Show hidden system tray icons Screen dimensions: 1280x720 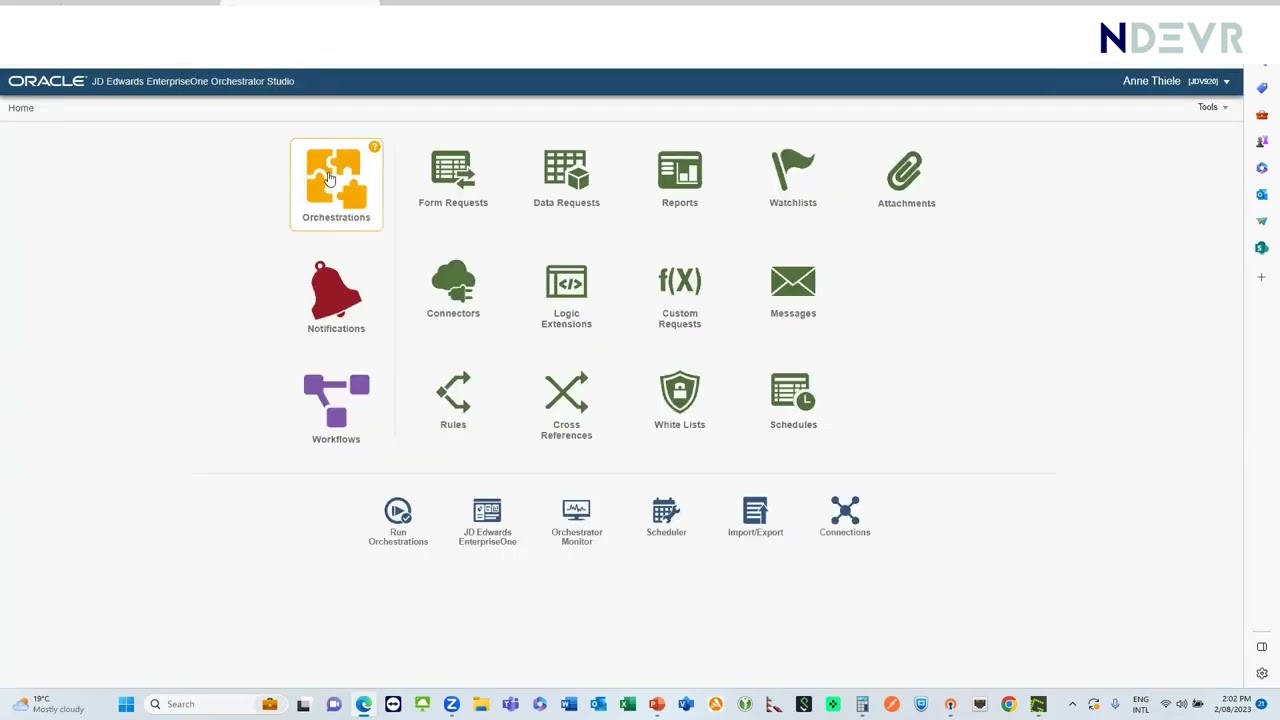pyautogui.click(x=1072, y=704)
